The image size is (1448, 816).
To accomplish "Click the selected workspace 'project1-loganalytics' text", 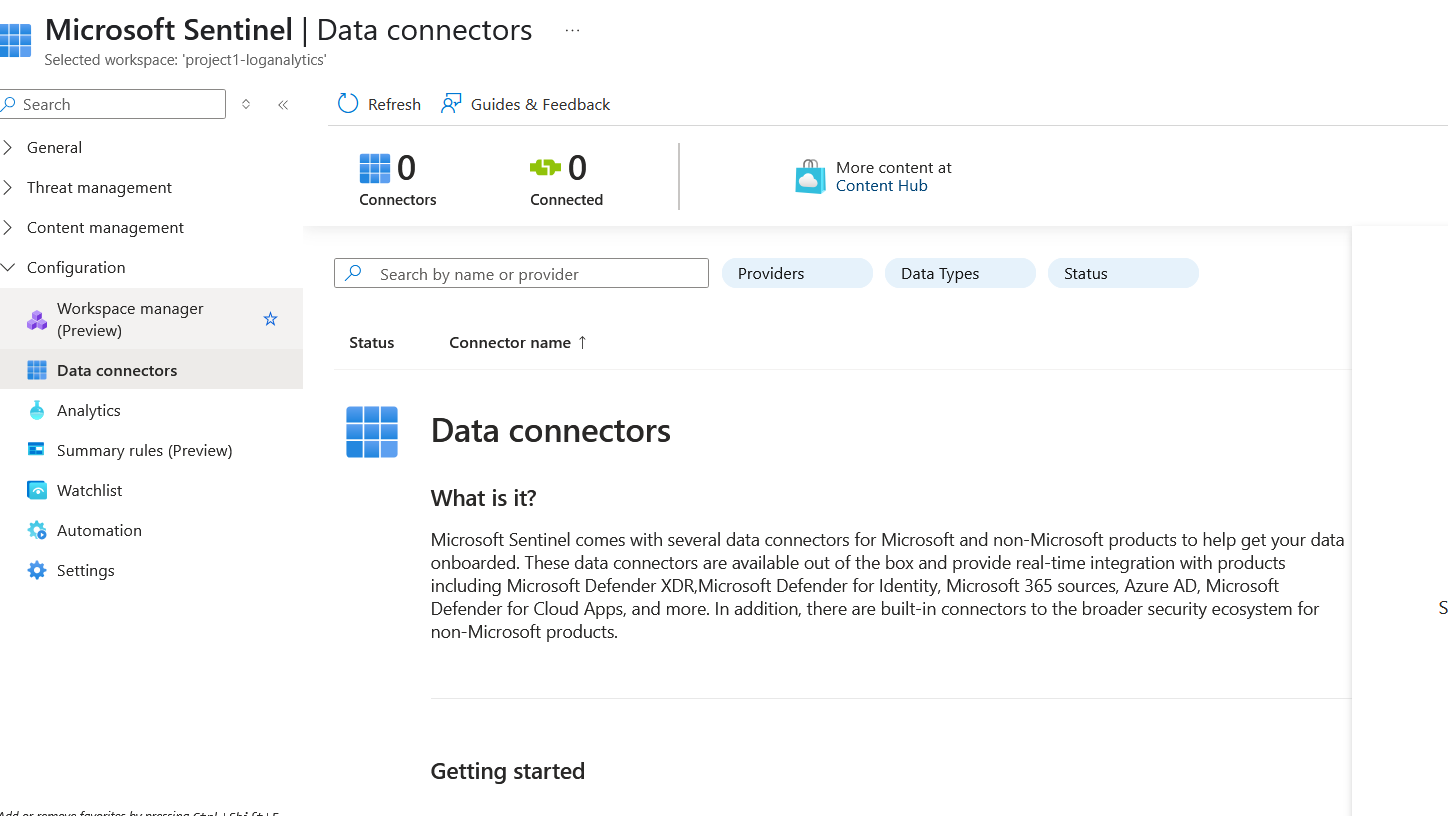I will pos(186,60).
